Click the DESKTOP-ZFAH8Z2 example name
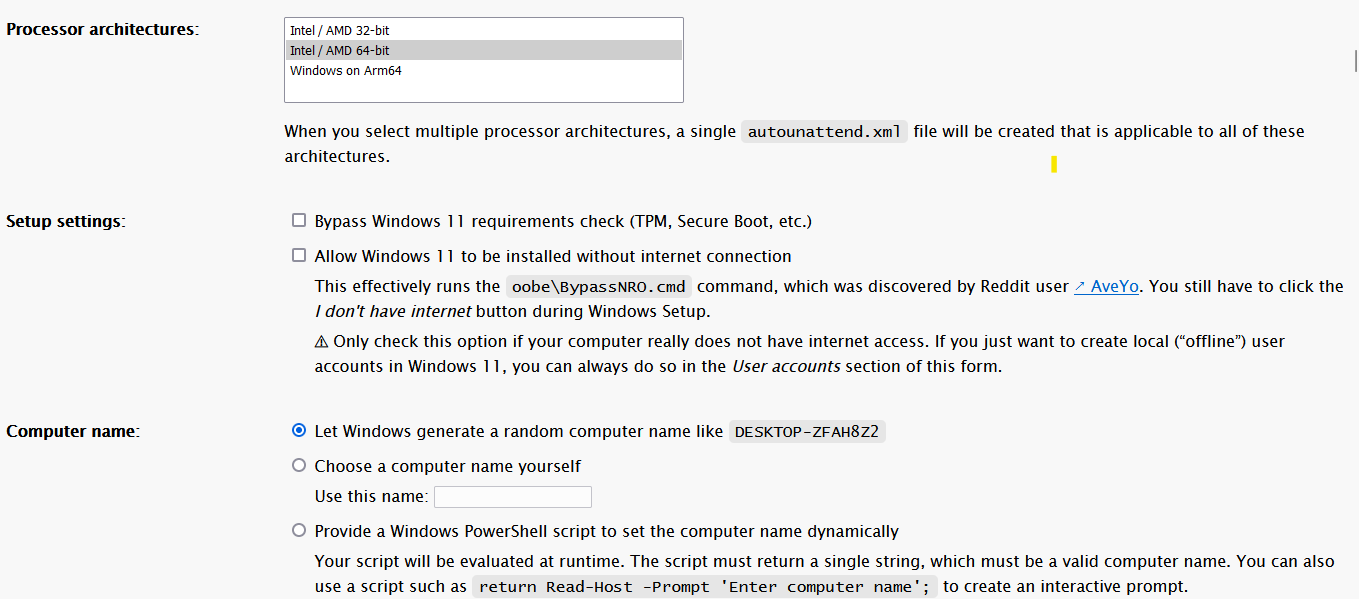The image size is (1359, 599). [x=807, y=432]
